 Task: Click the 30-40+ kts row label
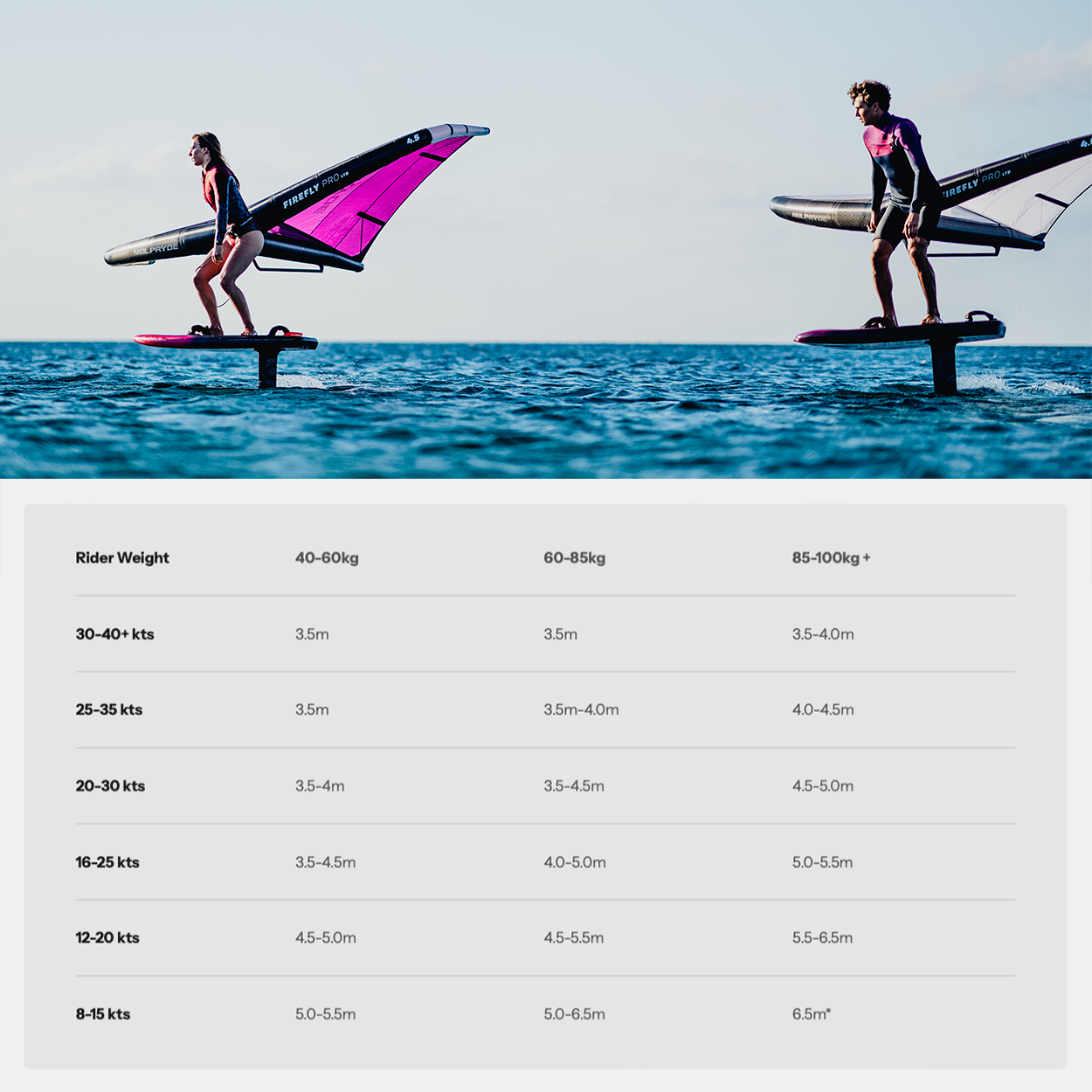114,634
